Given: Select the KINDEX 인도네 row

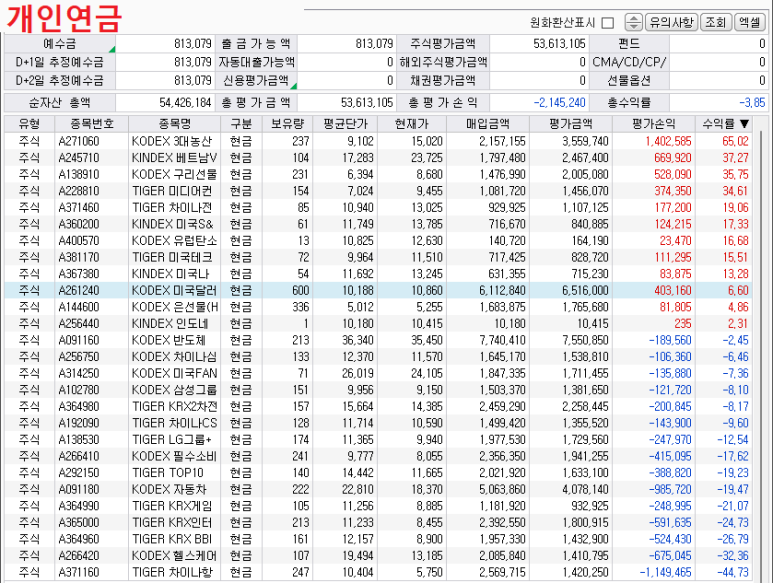Looking at the screenshot, I should pos(378,324).
